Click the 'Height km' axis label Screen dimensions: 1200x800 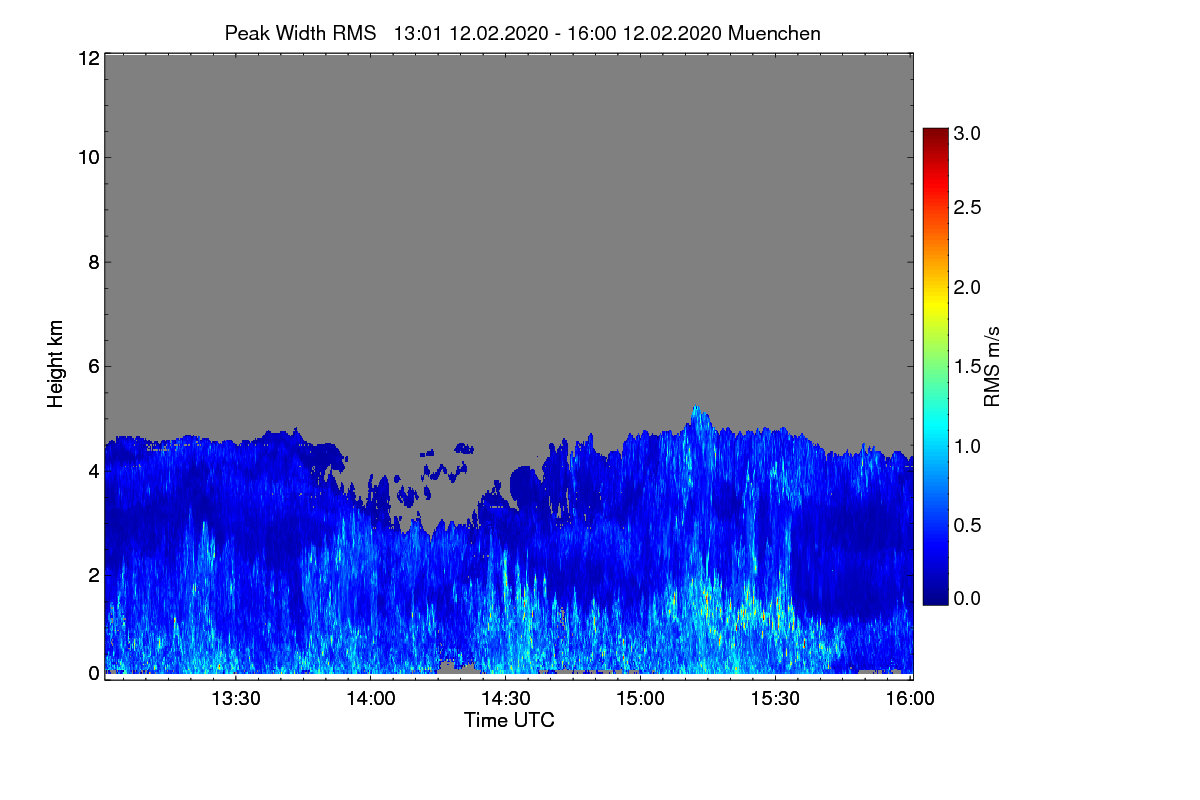55,365
